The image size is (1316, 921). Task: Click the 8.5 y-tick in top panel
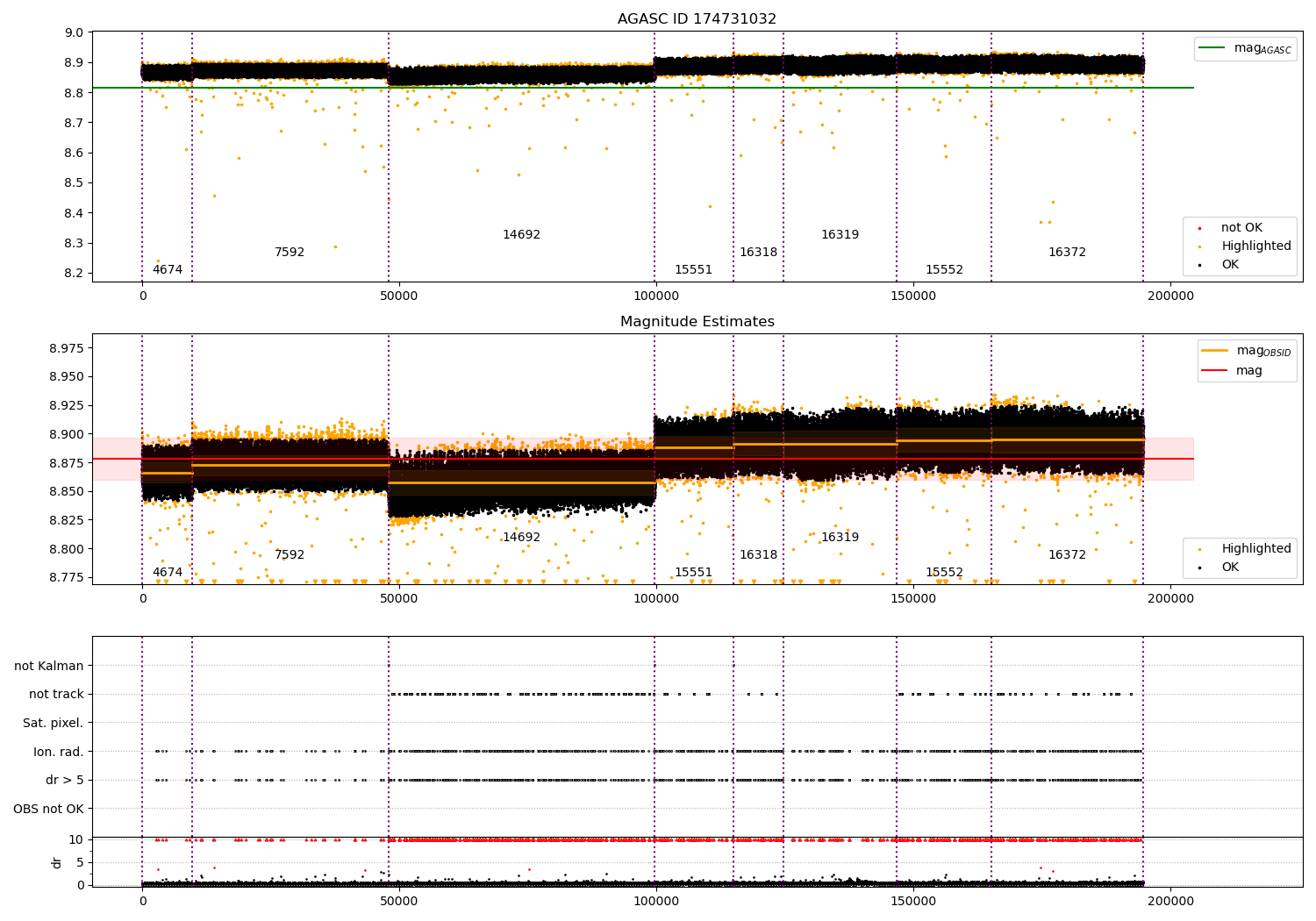pyautogui.click(x=75, y=183)
